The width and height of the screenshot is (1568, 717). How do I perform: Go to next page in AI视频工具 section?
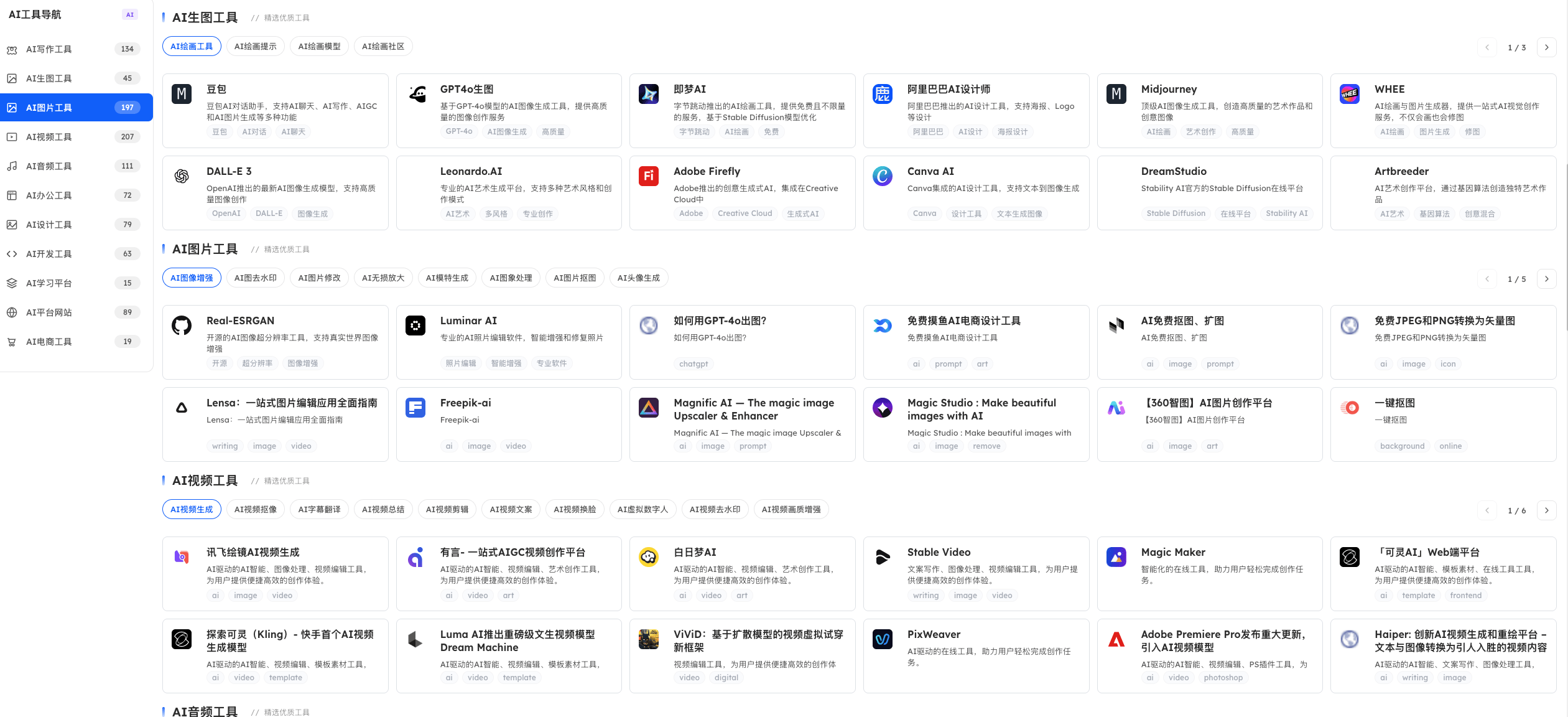1547,510
